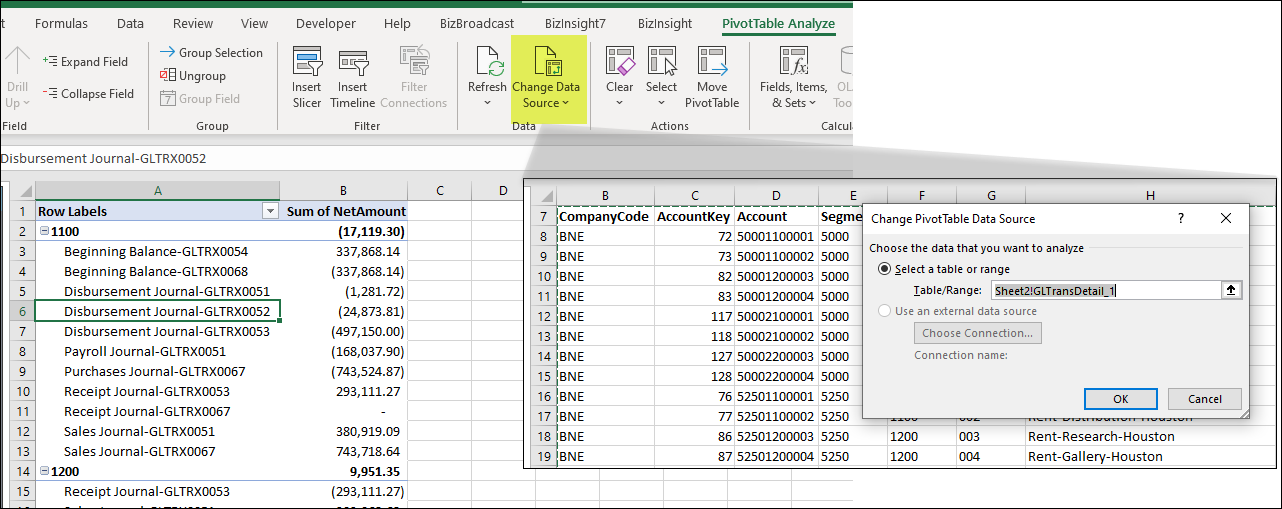Click cell Beginning Balance-GLTRX0068

(158, 271)
